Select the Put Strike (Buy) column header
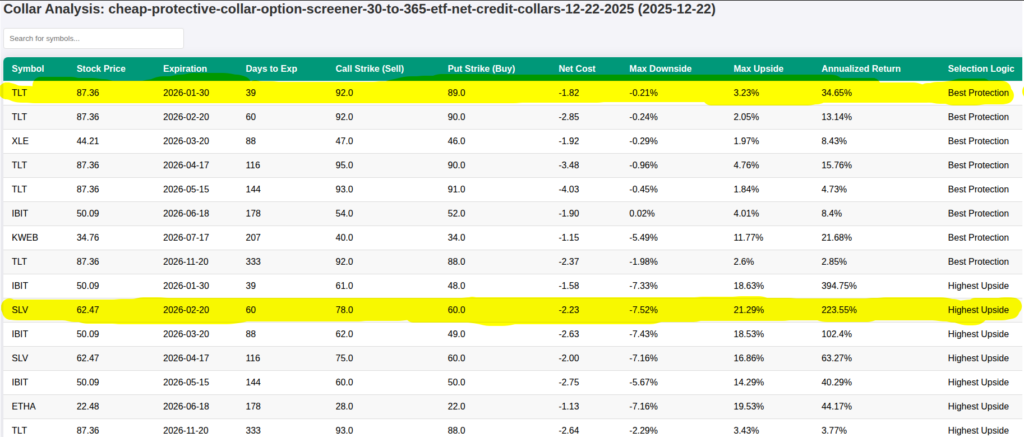Image resolution: width=1024 pixels, height=437 pixels. click(482, 69)
